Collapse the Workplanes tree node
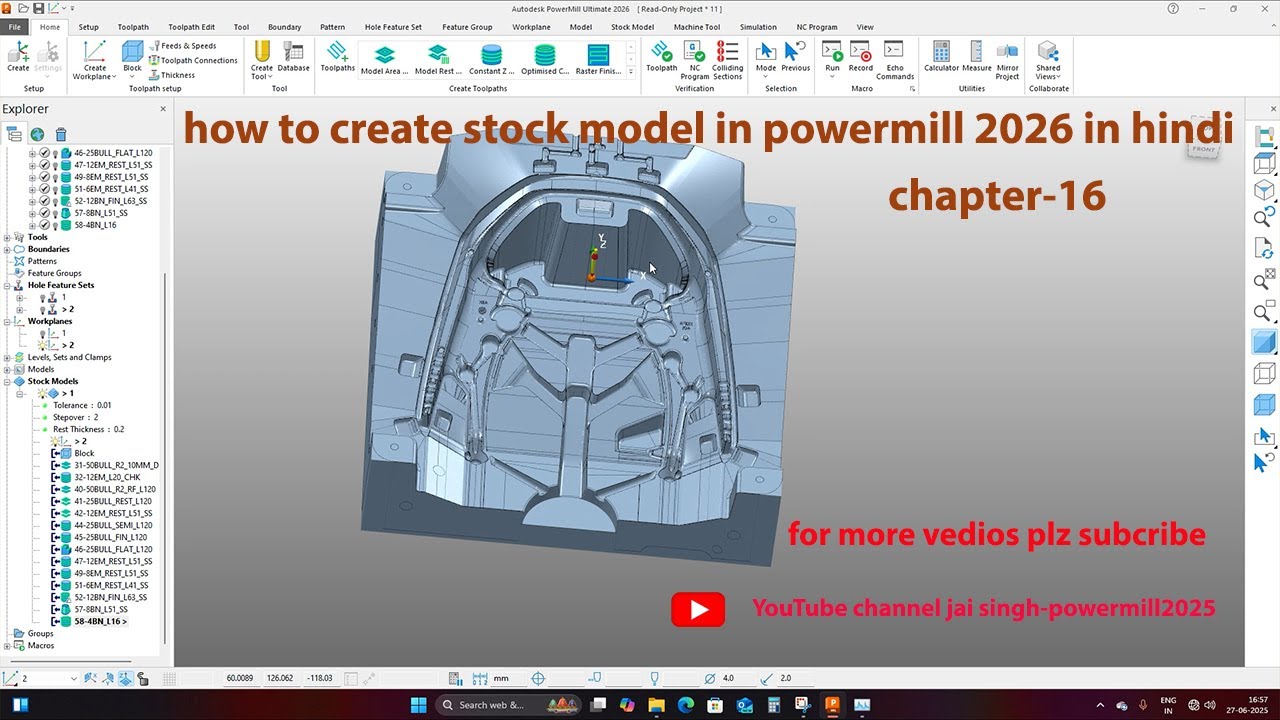The image size is (1280, 720). 7,321
